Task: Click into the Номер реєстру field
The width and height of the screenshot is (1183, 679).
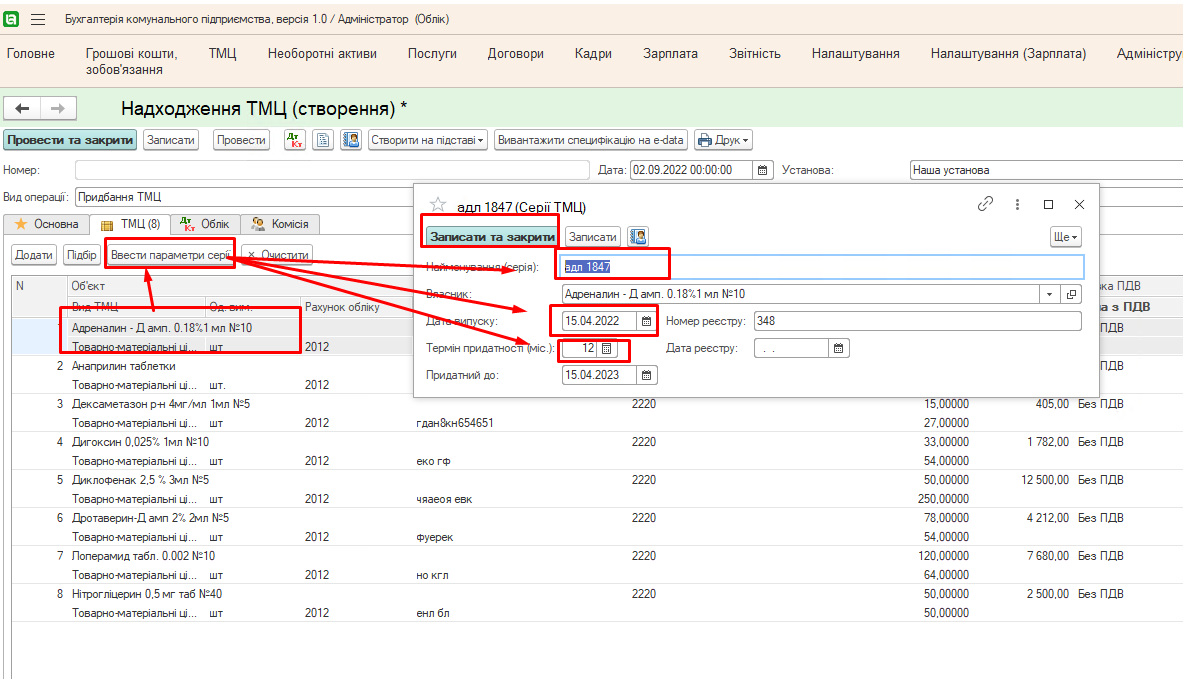Action: pos(916,321)
